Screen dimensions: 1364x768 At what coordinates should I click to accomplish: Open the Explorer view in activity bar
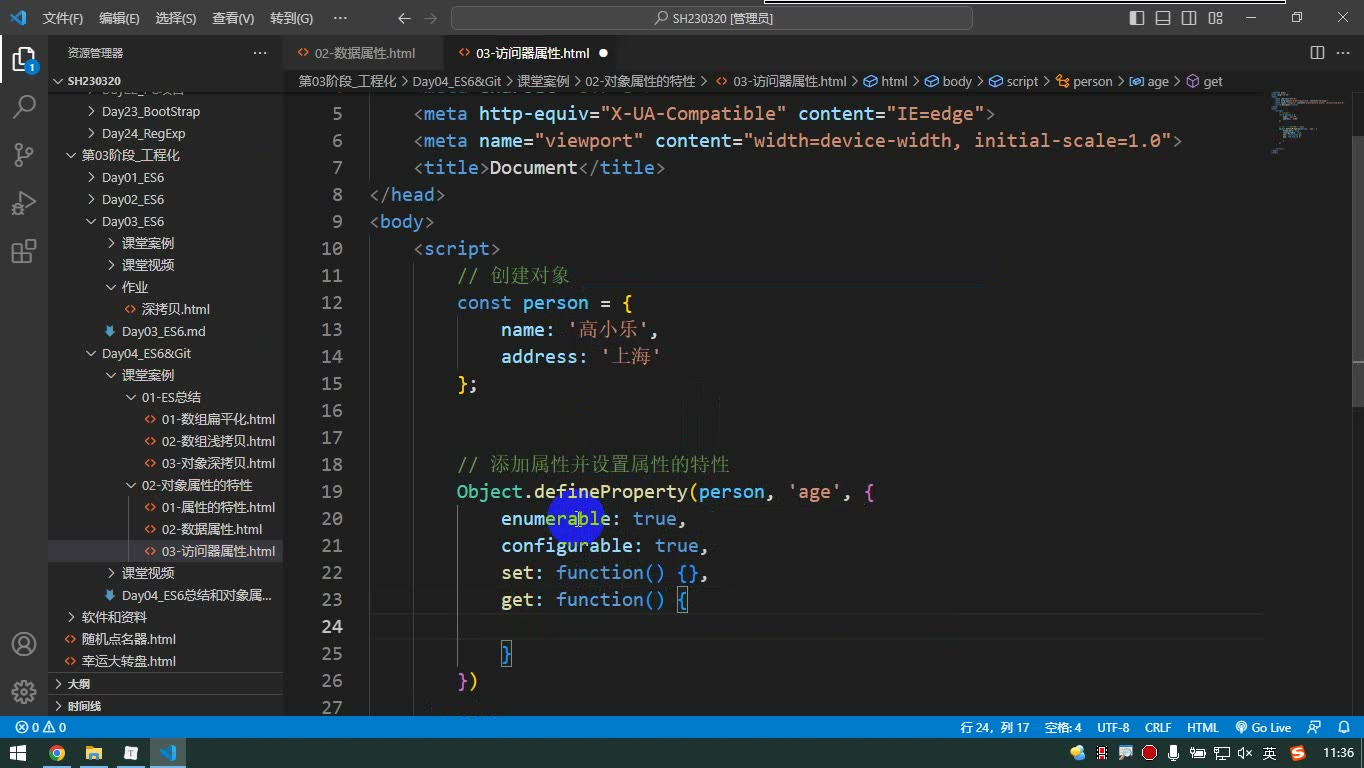click(x=24, y=58)
